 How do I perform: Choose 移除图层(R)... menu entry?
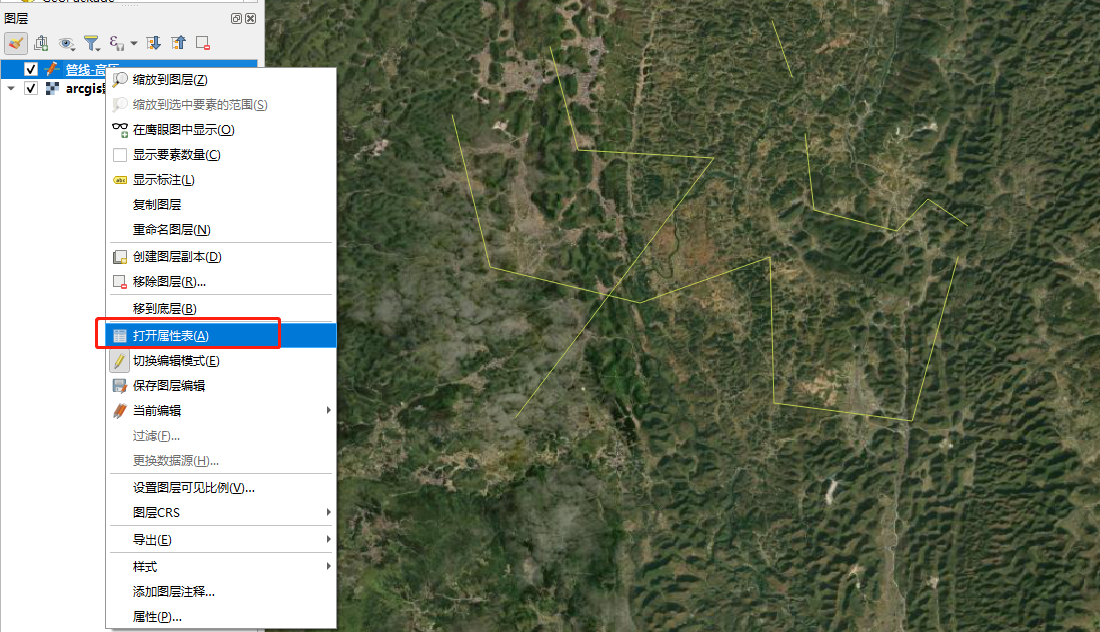(221, 282)
